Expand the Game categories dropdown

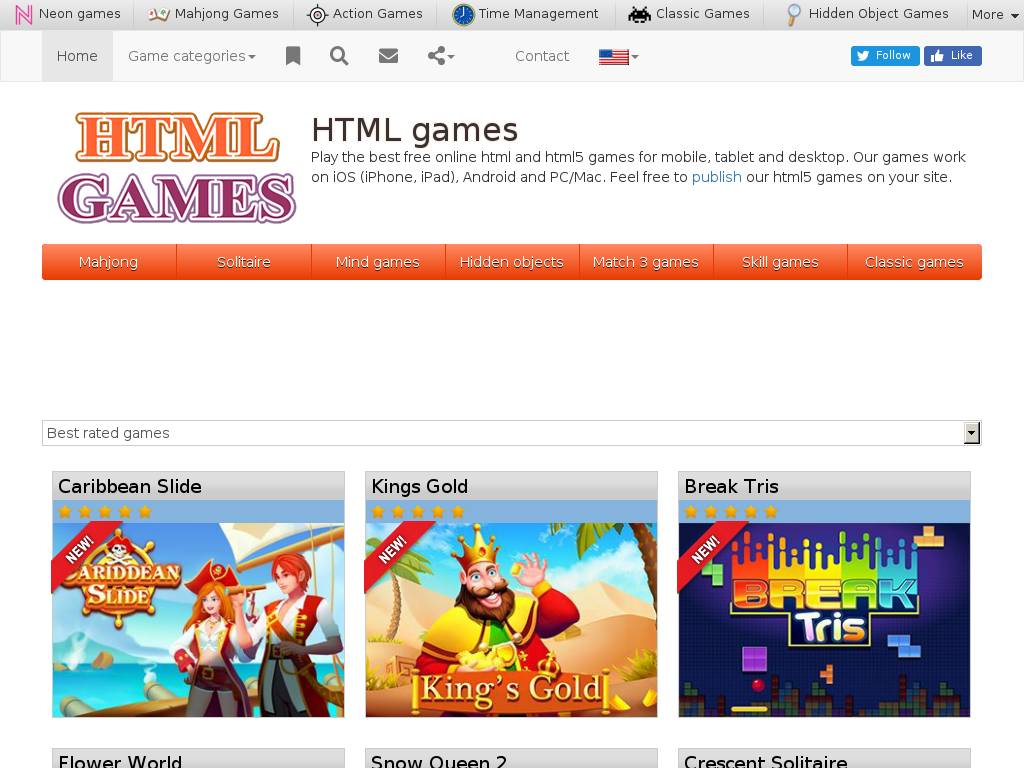pyautogui.click(x=191, y=56)
